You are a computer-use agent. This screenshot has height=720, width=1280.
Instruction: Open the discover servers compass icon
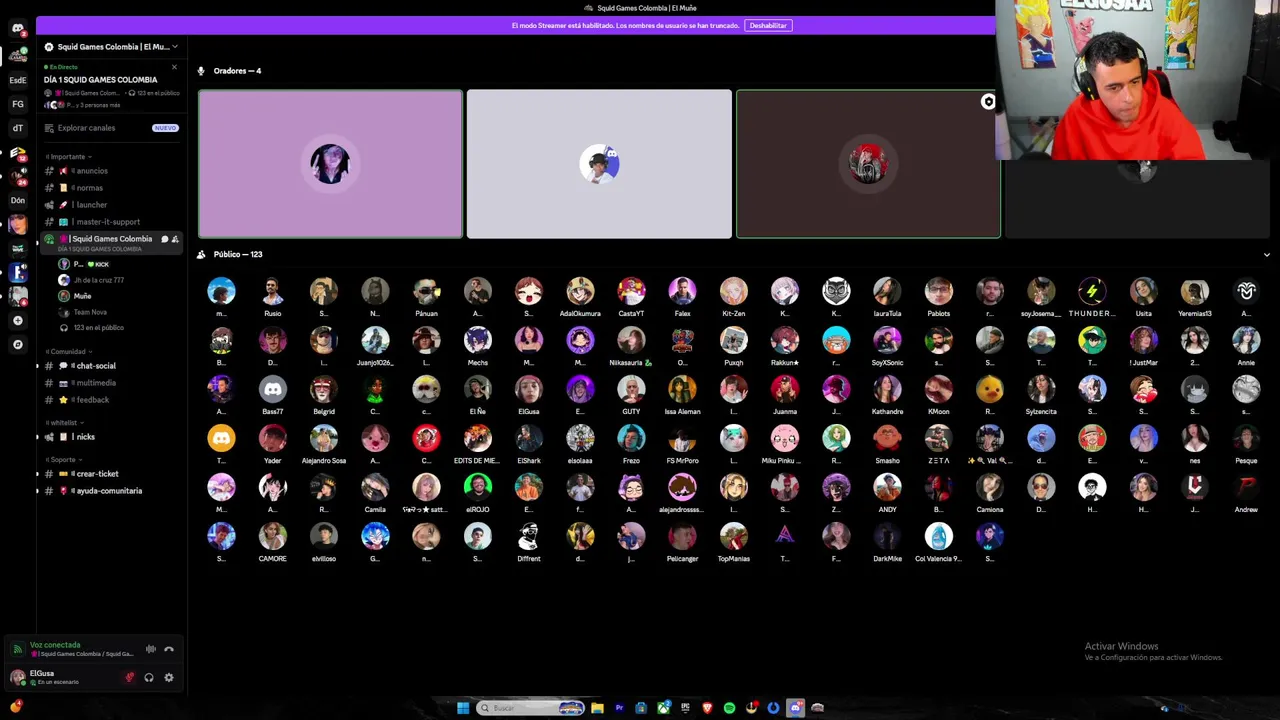[x=18, y=345]
